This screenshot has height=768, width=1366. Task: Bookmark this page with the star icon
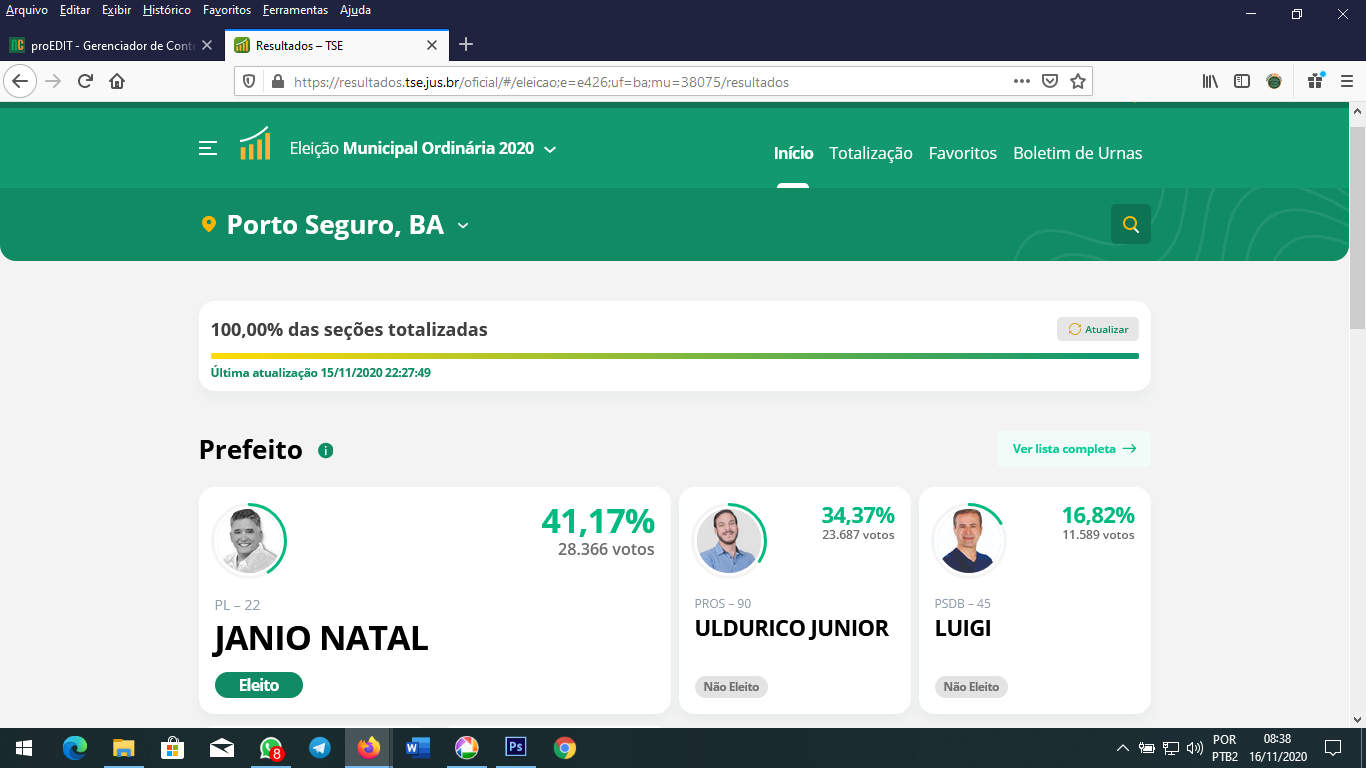pyautogui.click(x=1077, y=82)
